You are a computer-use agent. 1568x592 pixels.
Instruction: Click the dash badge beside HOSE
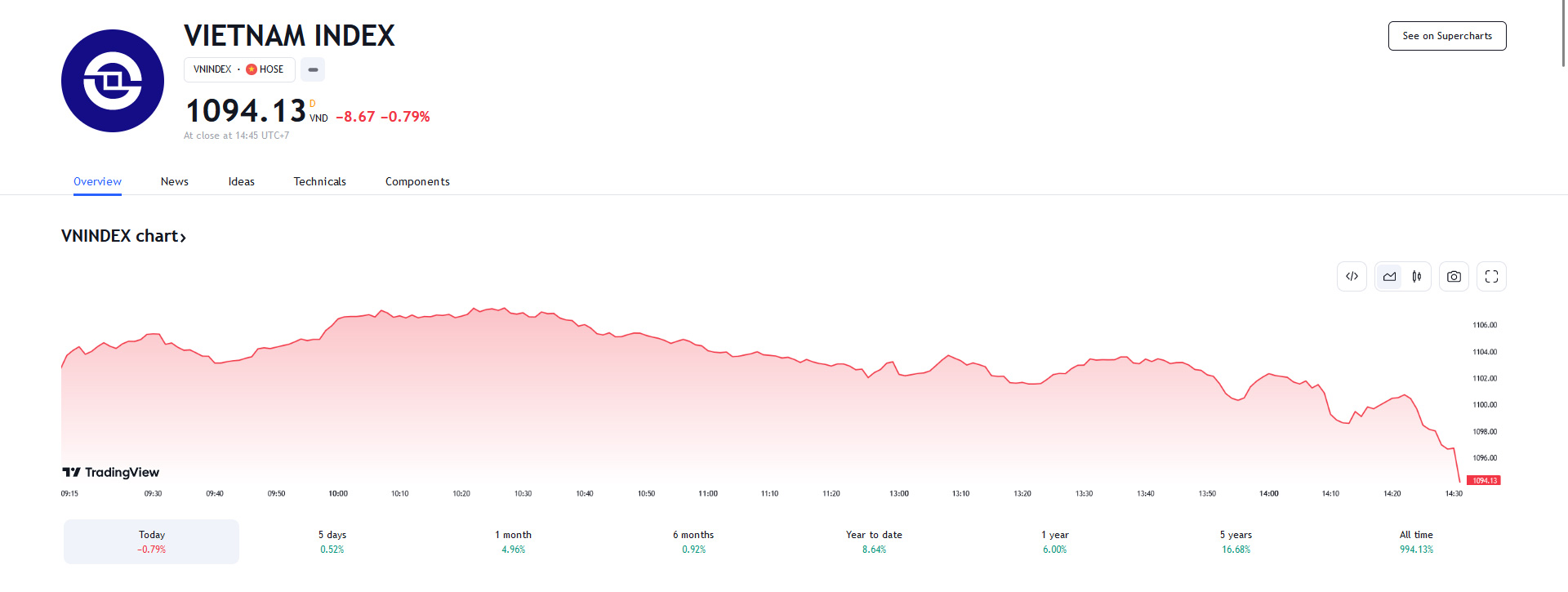point(313,69)
